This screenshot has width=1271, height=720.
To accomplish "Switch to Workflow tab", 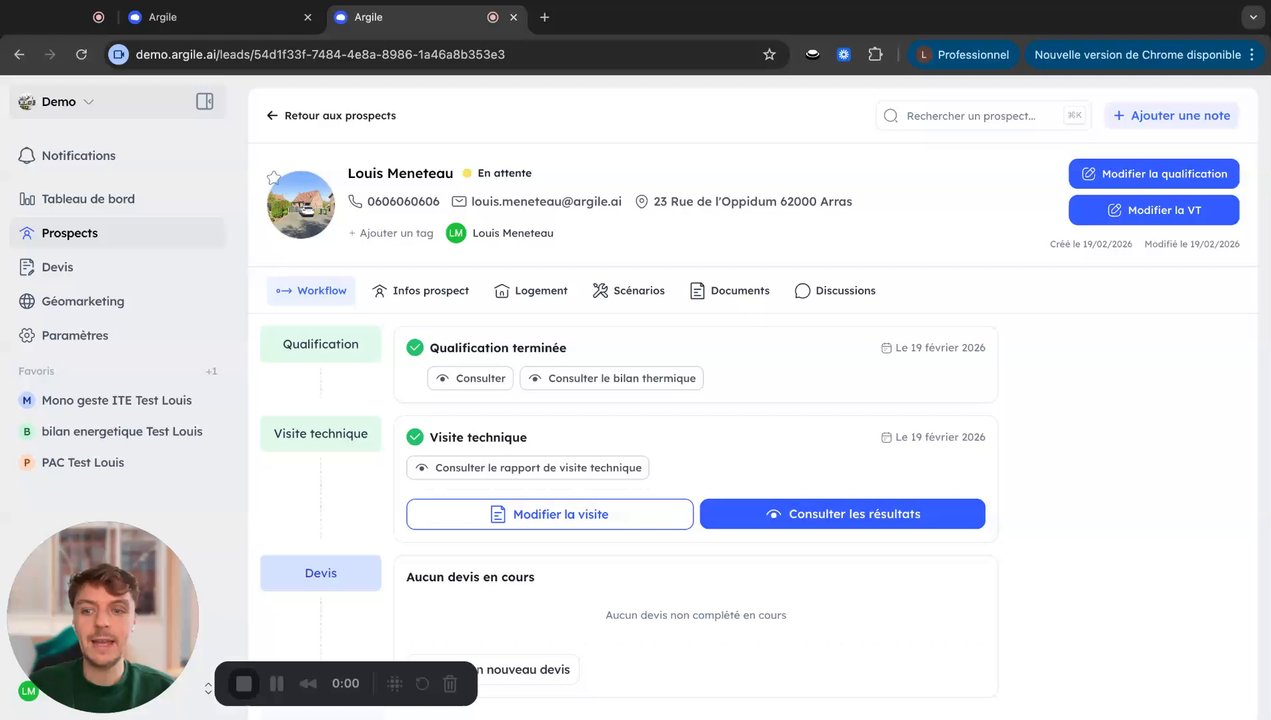I will [311, 291].
